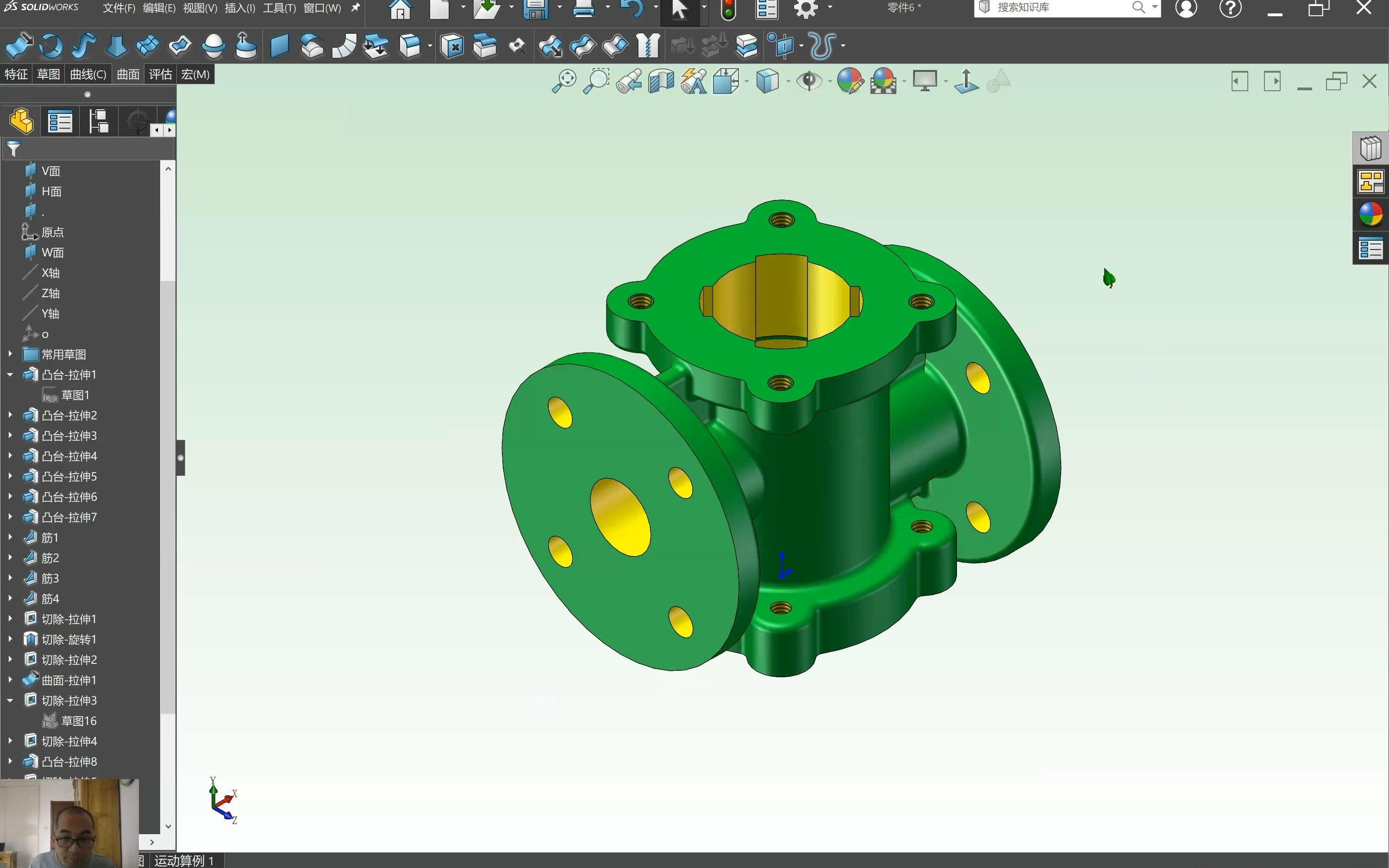Open ConfigurationManager tab icon
The image size is (1389, 868).
click(x=98, y=121)
